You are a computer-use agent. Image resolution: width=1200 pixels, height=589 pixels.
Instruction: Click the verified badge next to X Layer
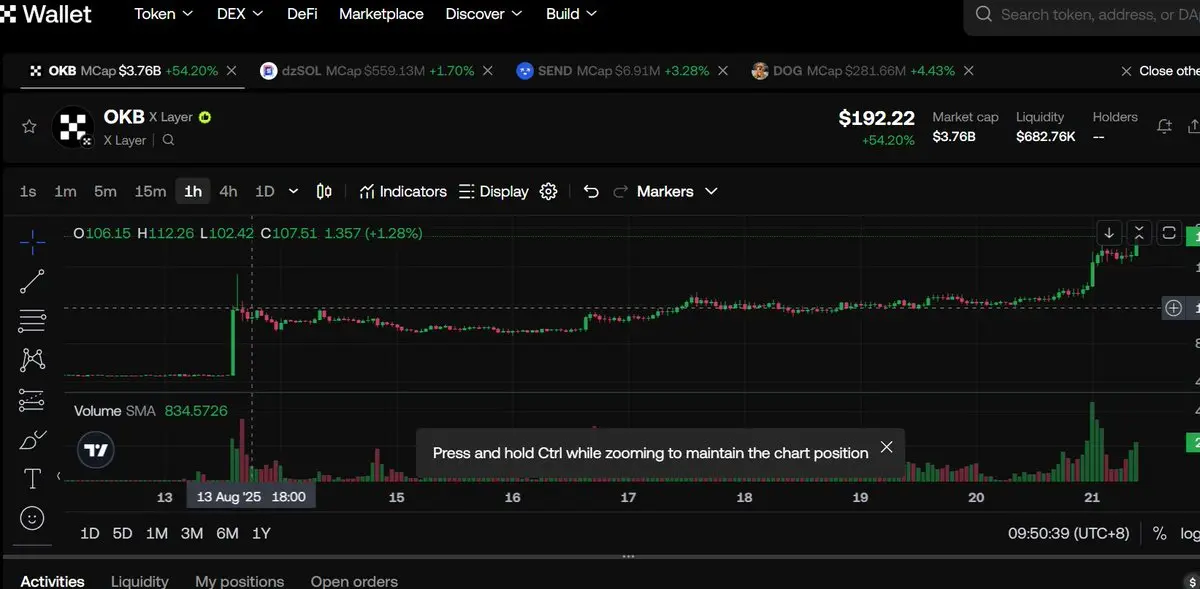205,117
